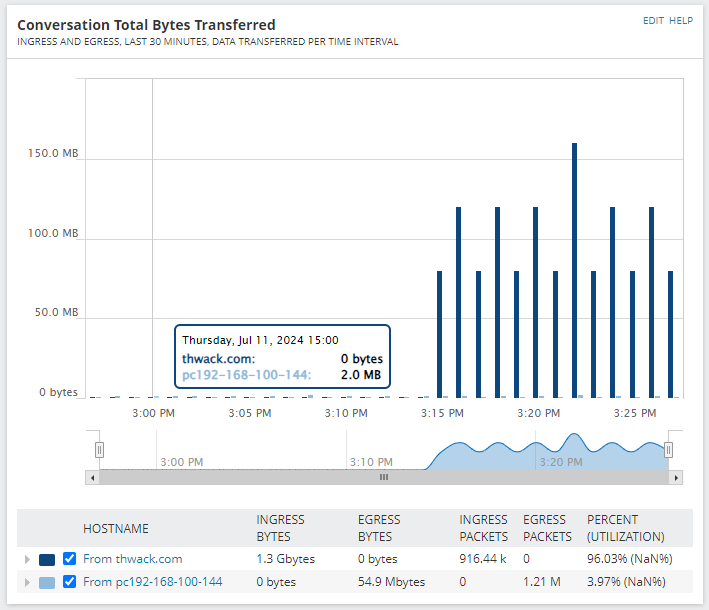Click the light blue pc192-168-100-144 swatch
This screenshot has width=709, height=610.
pyautogui.click(x=47, y=583)
